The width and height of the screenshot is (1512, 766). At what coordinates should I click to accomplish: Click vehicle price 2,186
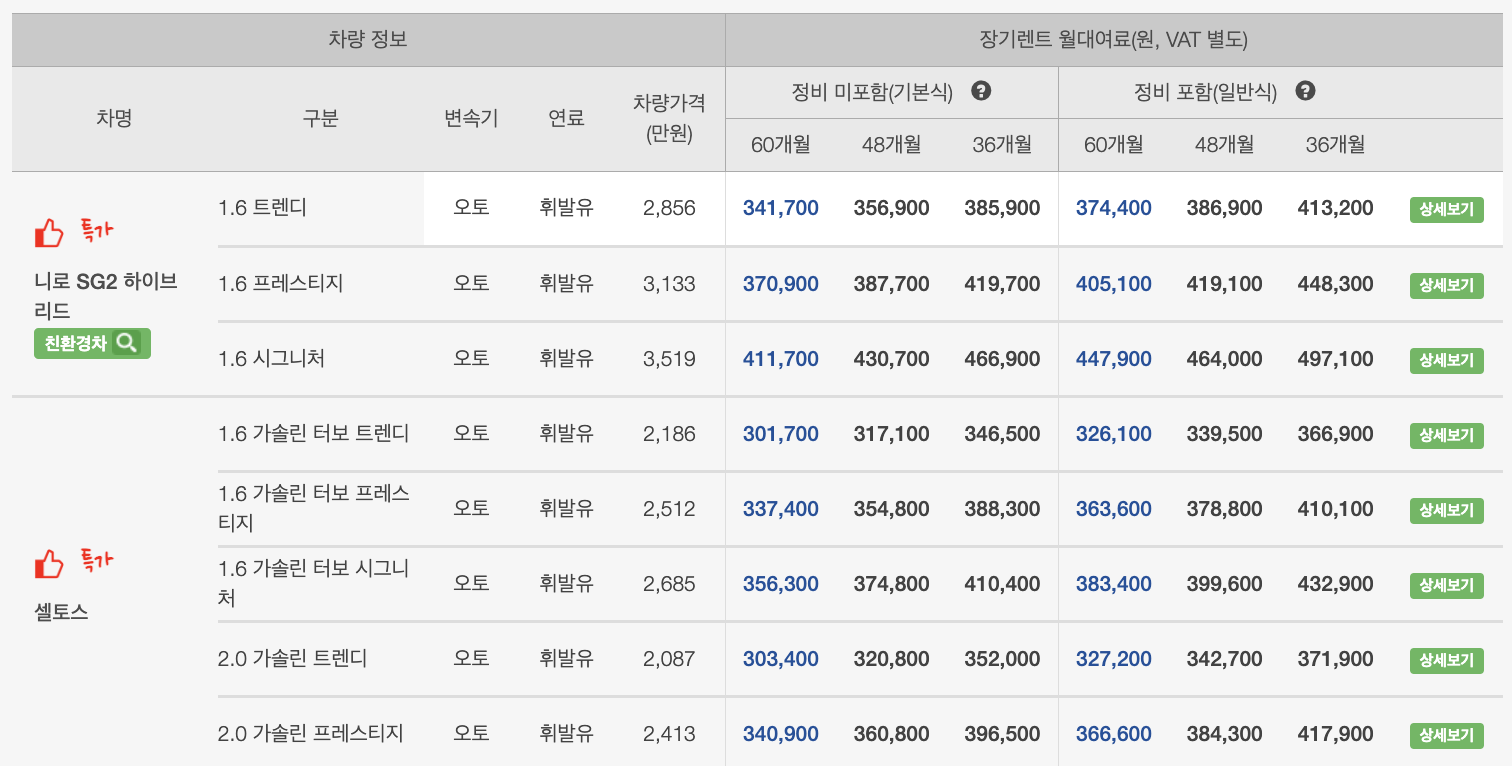pos(669,434)
